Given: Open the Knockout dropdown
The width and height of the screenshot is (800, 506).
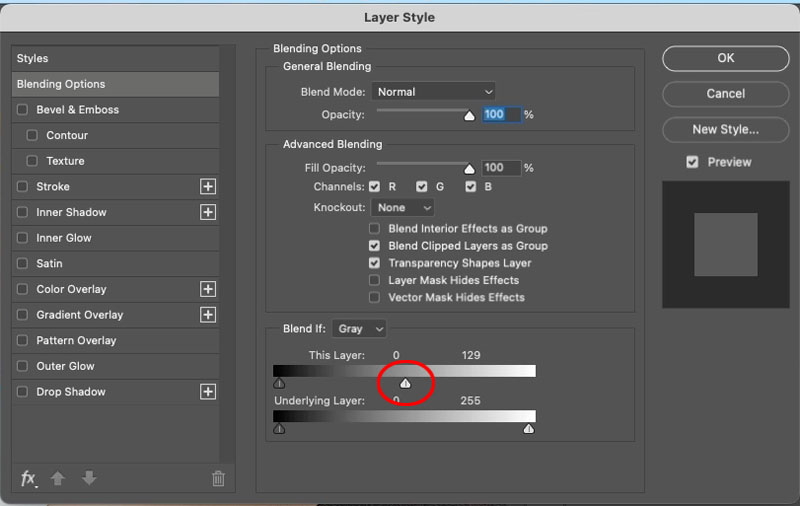Looking at the screenshot, I should coord(403,208).
